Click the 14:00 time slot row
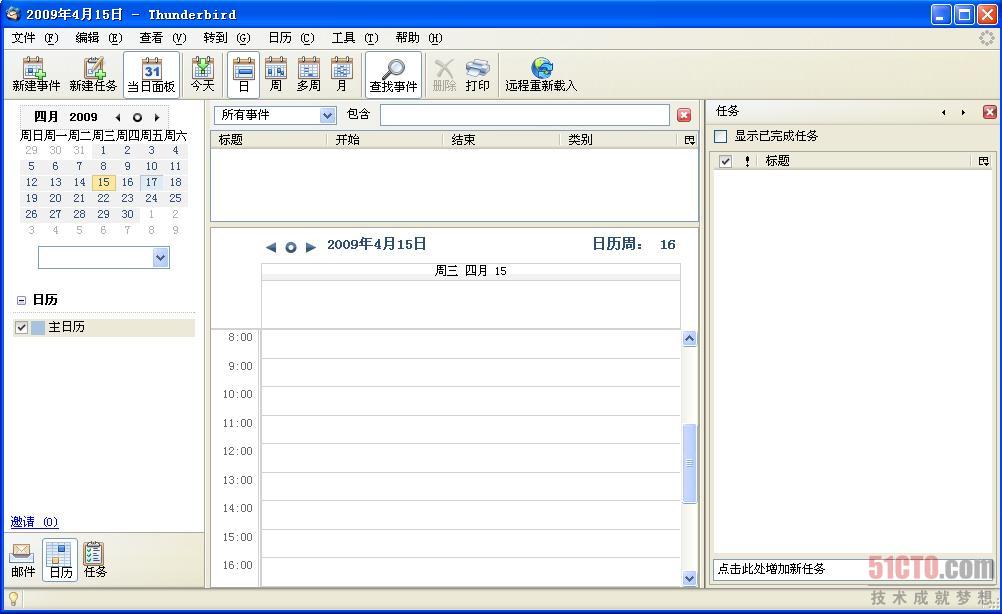Image resolution: width=1002 pixels, height=614 pixels. [x=470, y=516]
